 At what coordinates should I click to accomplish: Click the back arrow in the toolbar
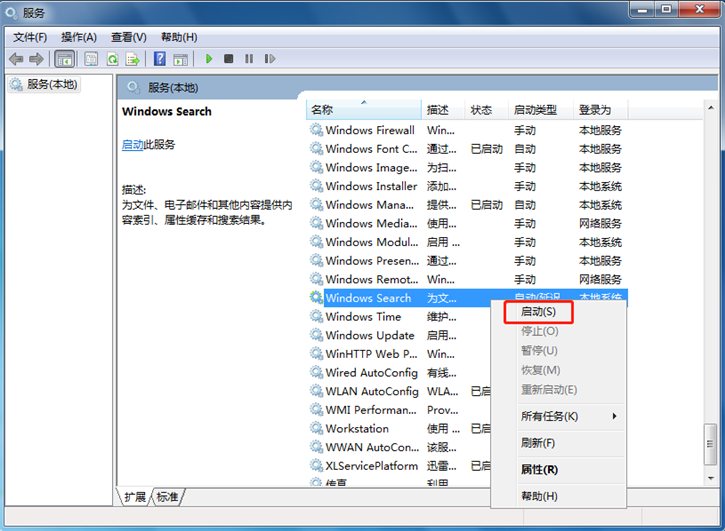click(16, 59)
